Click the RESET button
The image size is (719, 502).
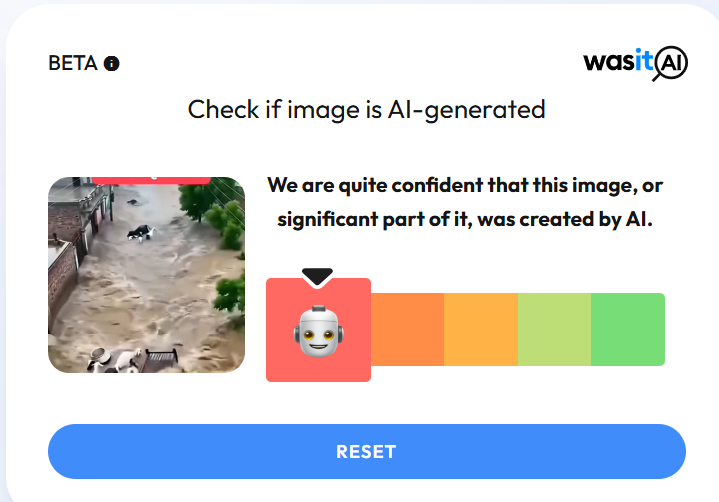367,452
